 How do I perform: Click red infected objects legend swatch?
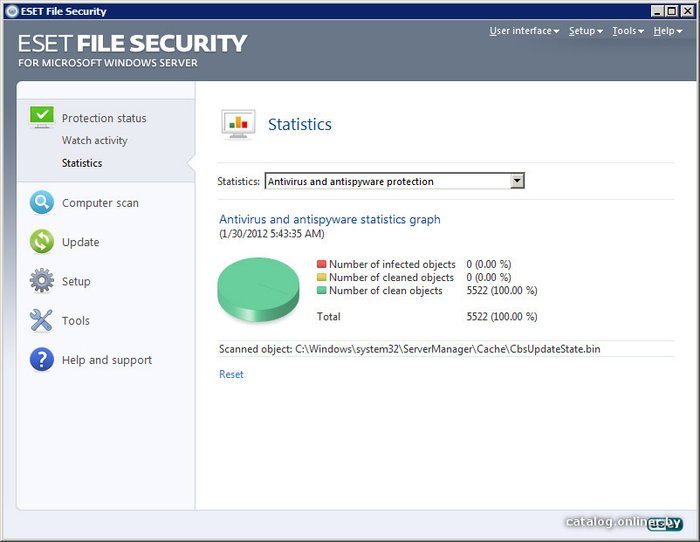(x=322, y=265)
